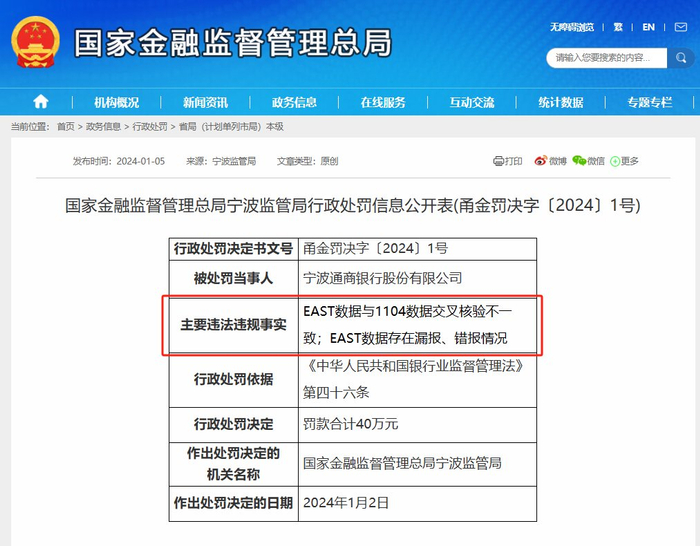
Task: Click breadcrumb link 政务信息
Action: (x=103, y=127)
